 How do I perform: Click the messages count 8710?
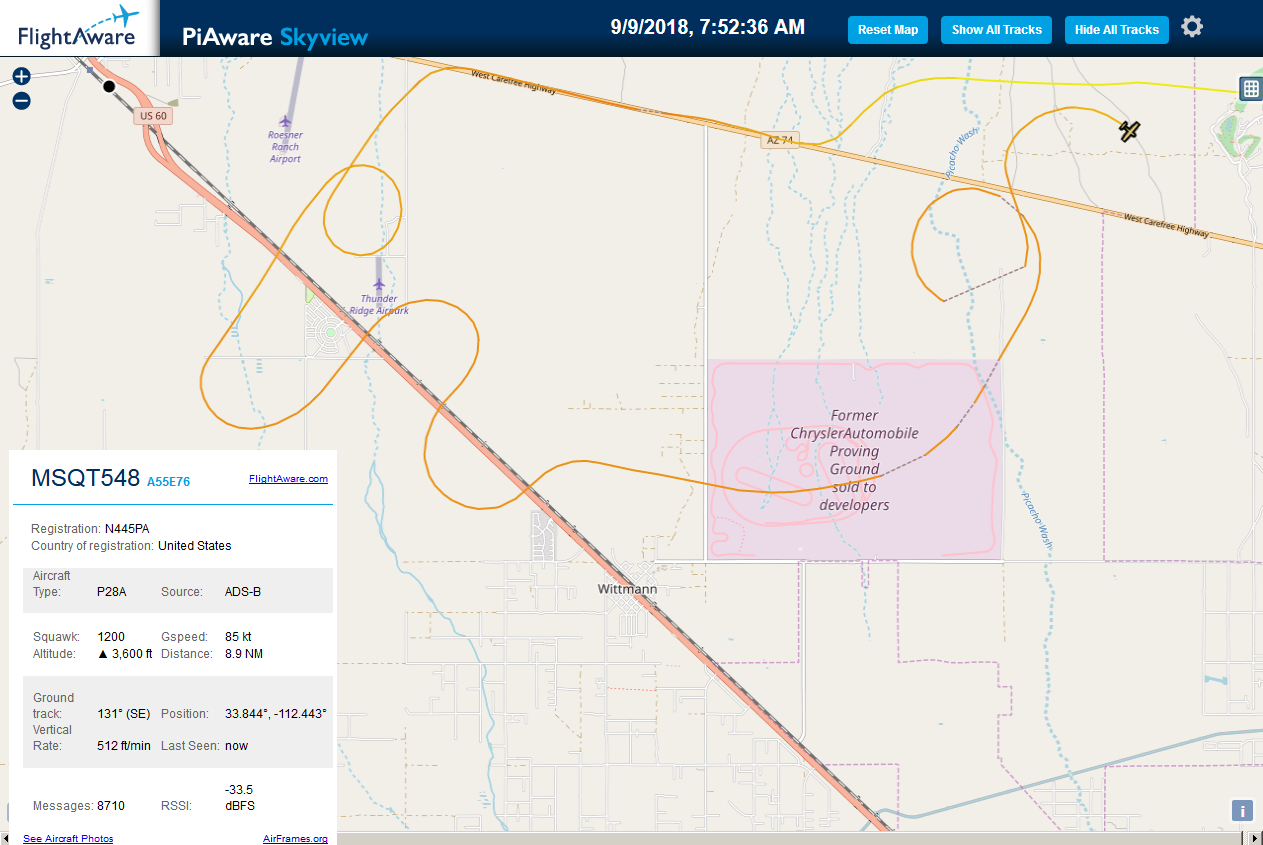pos(111,806)
